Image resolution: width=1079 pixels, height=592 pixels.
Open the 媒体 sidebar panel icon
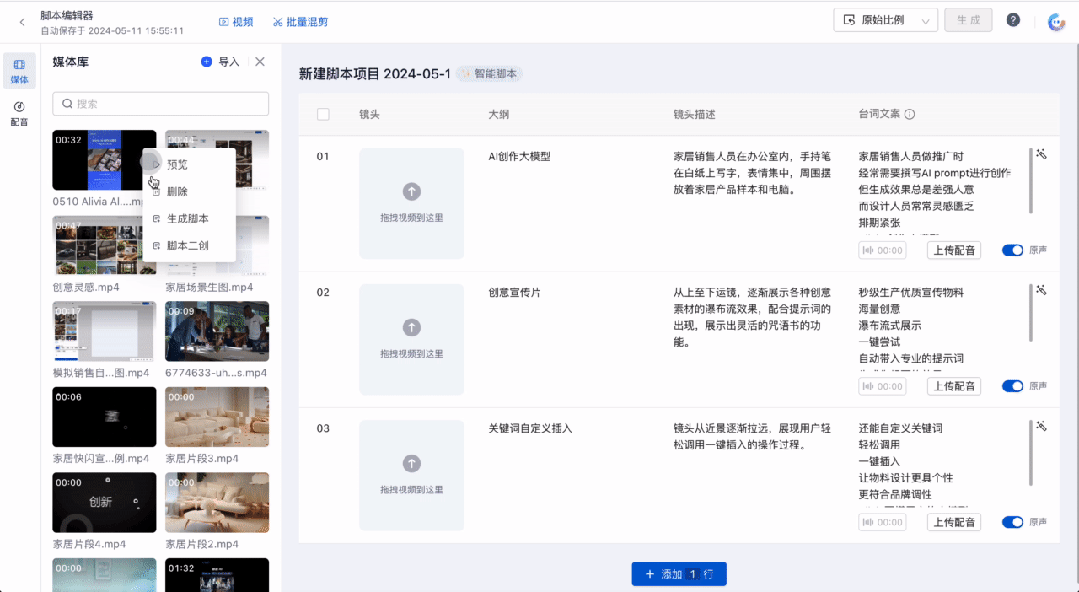19,71
